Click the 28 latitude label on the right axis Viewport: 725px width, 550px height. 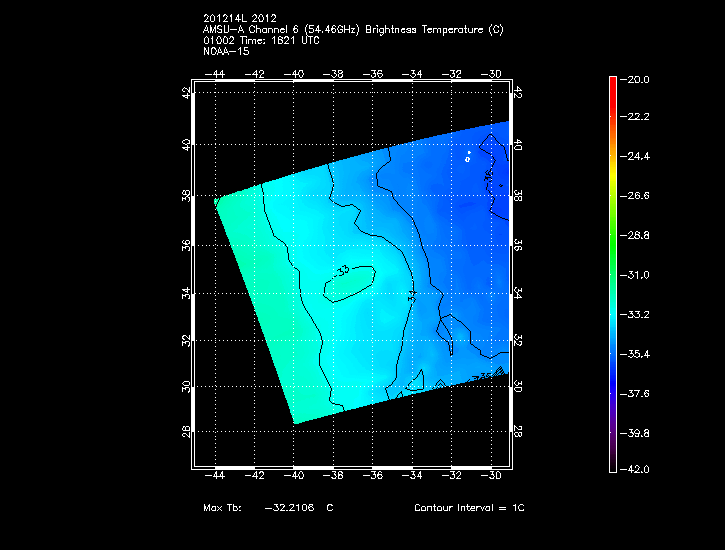click(518, 431)
